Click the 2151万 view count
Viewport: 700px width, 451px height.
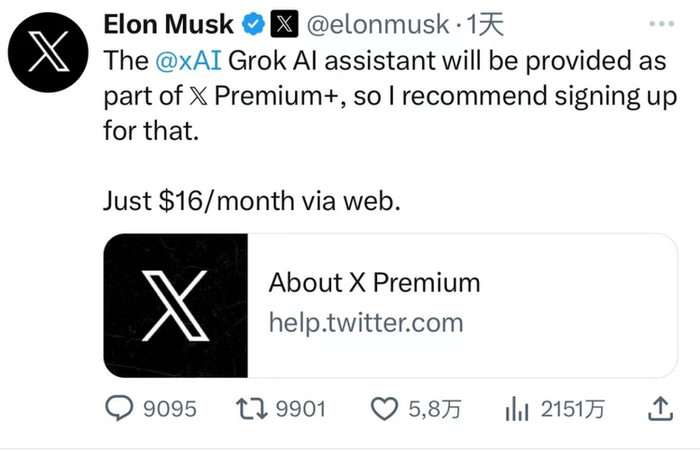(573, 409)
